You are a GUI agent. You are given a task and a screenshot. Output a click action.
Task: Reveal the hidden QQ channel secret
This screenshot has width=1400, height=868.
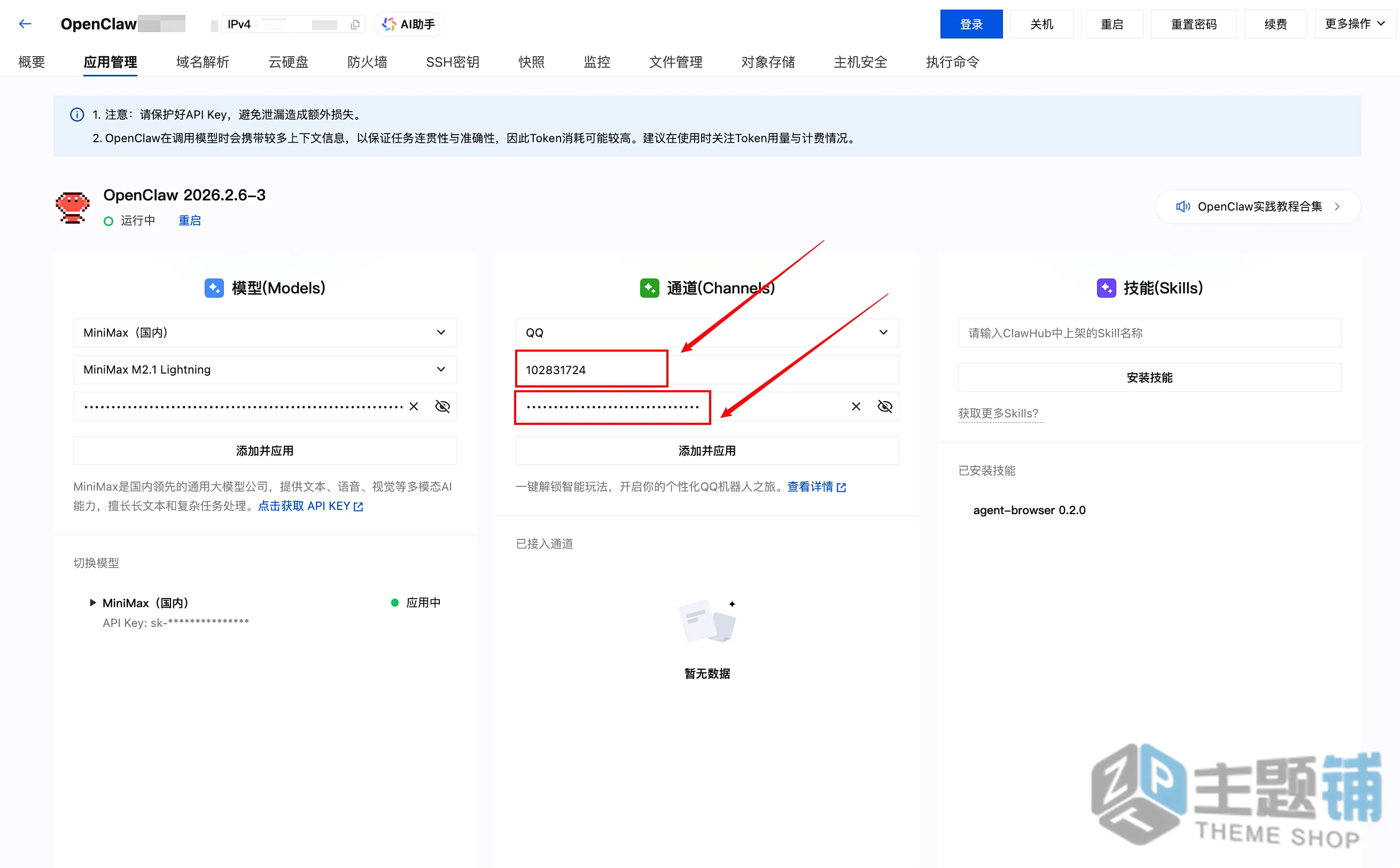[x=885, y=406]
